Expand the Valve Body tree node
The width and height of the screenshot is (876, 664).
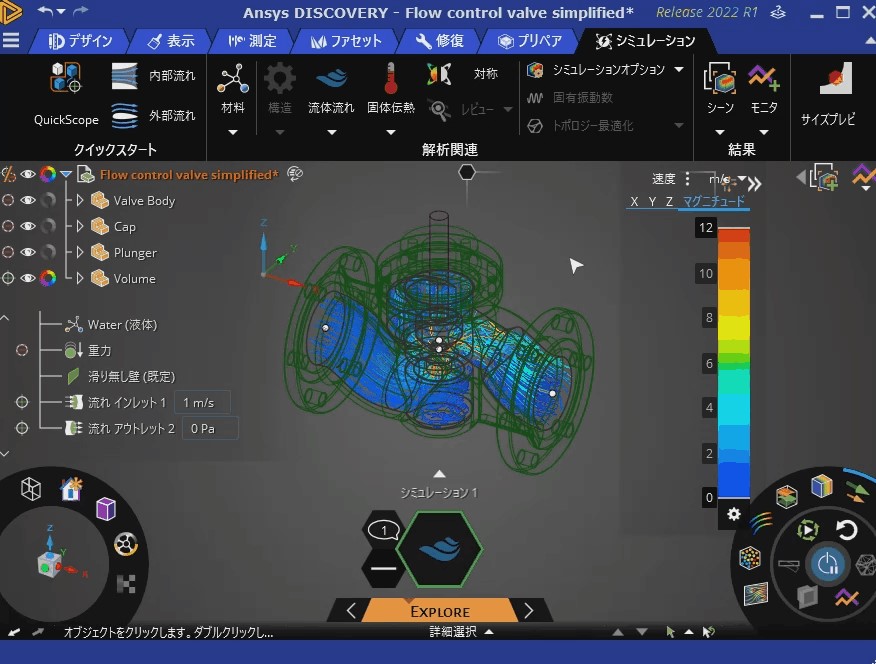click(x=79, y=200)
